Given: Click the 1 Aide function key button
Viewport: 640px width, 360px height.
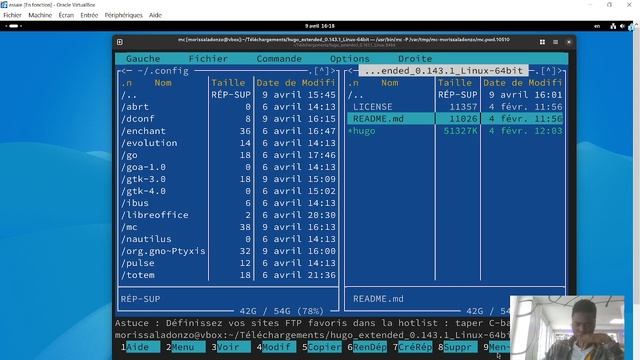Looking at the screenshot, I should (x=140, y=347).
